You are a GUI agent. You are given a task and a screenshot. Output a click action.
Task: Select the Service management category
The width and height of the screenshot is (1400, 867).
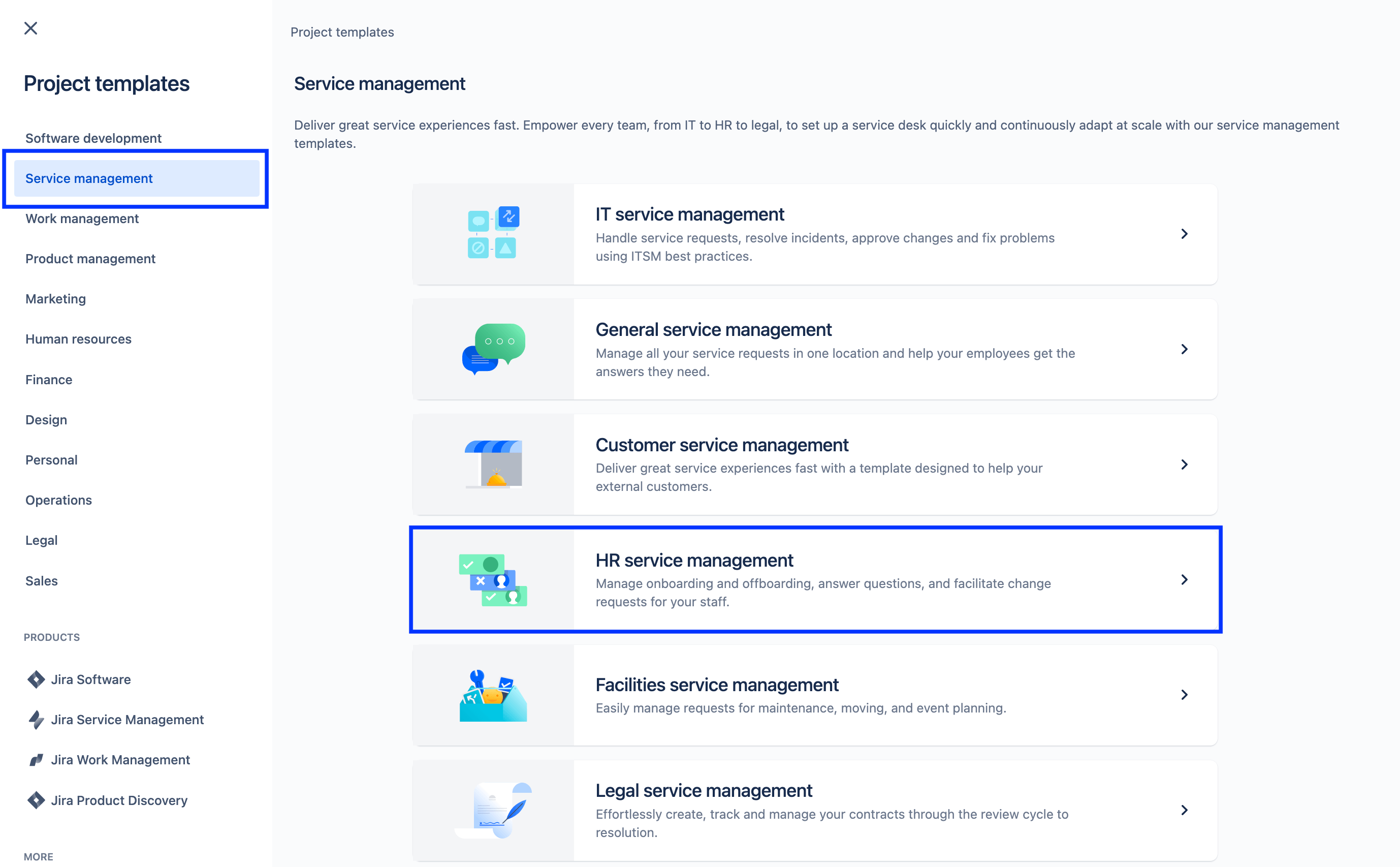tap(88, 178)
